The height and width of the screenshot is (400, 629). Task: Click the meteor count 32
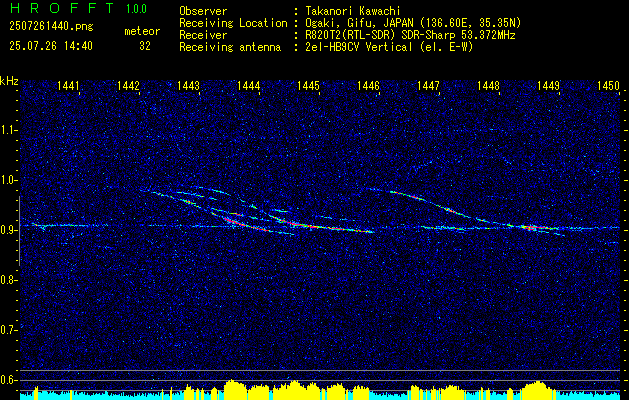145,46
